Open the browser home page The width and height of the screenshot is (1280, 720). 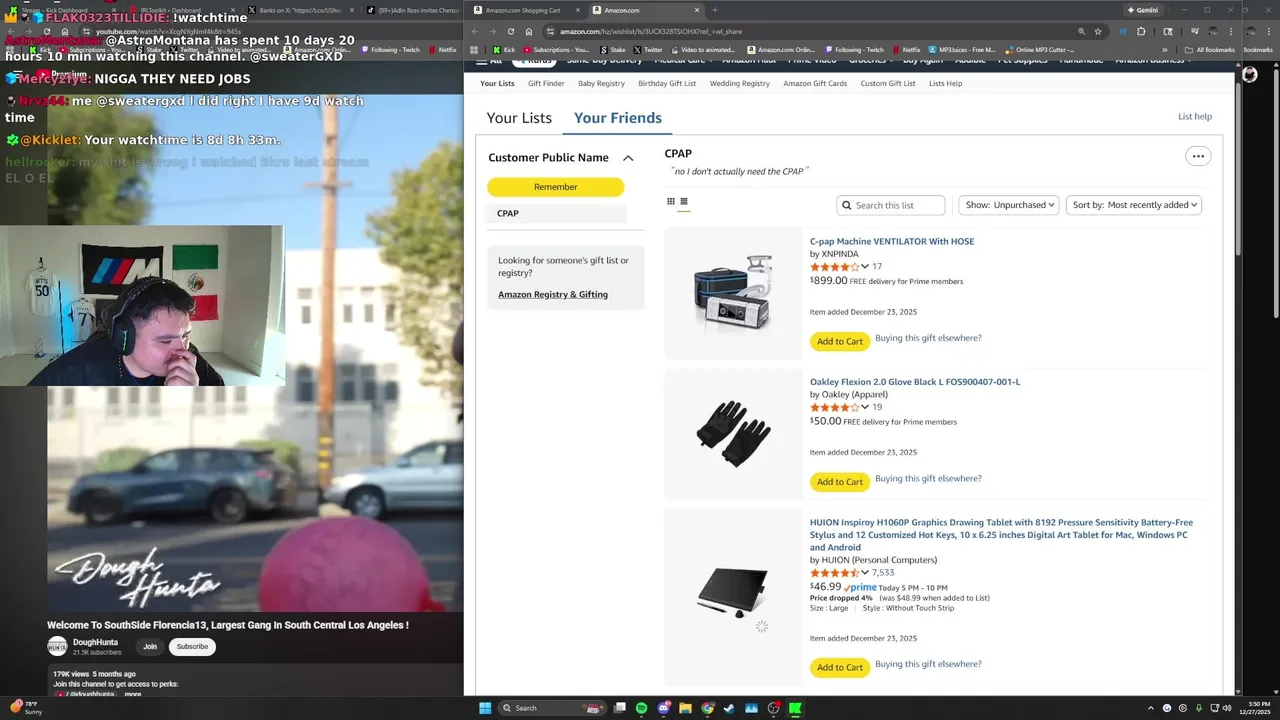[x=528, y=31]
